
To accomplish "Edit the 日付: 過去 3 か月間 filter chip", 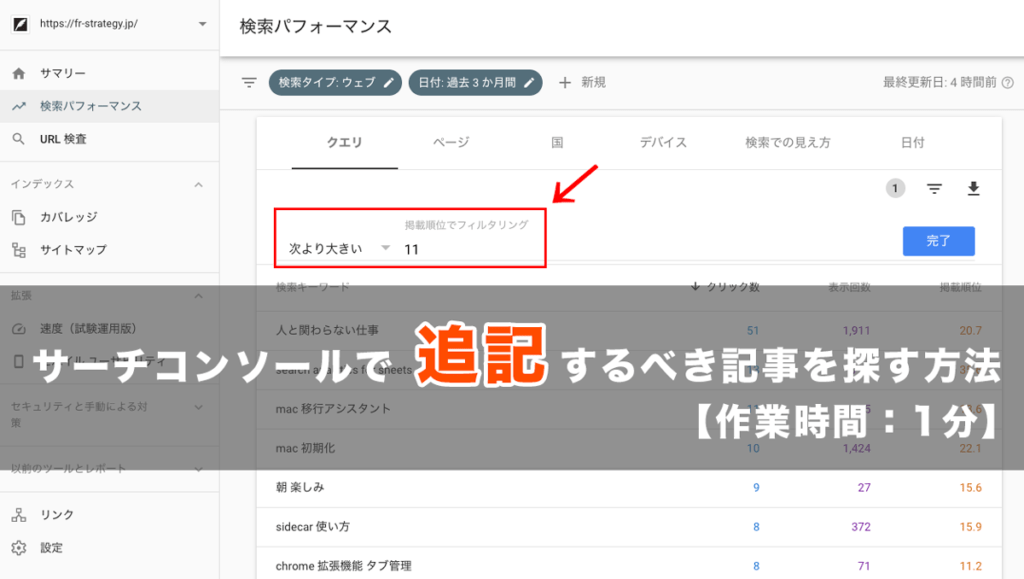I will [475, 83].
